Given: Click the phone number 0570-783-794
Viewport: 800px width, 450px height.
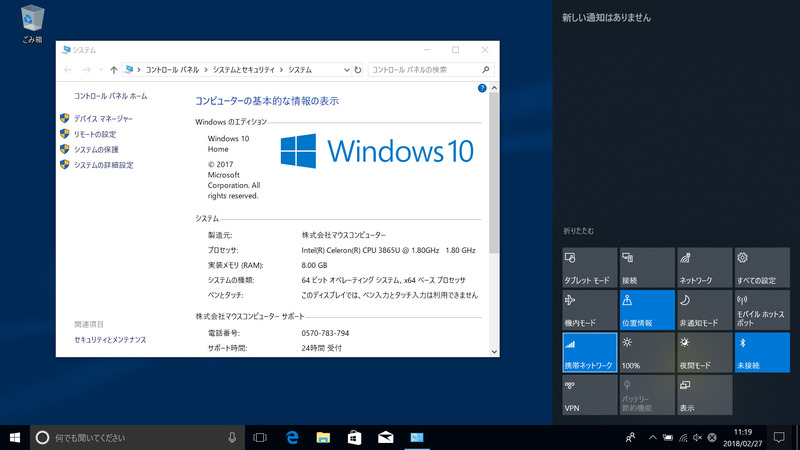Looking at the screenshot, I should [x=325, y=333].
